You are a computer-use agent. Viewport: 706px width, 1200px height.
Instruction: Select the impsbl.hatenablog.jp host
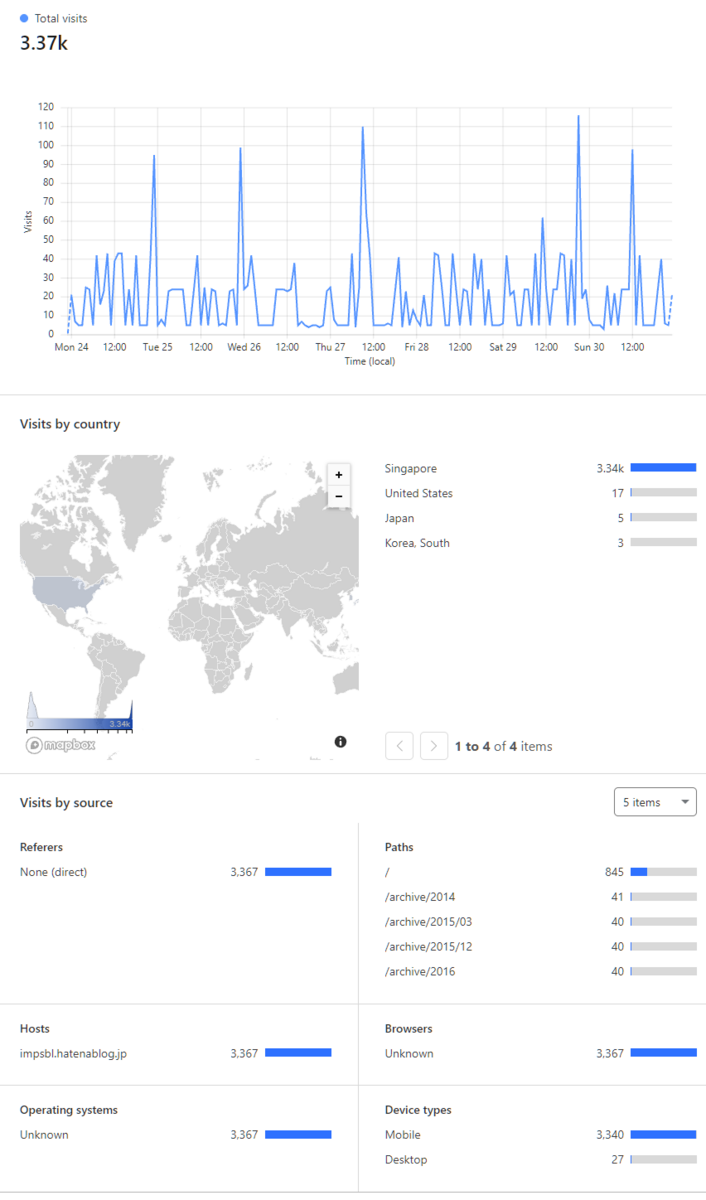coord(175,1053)
